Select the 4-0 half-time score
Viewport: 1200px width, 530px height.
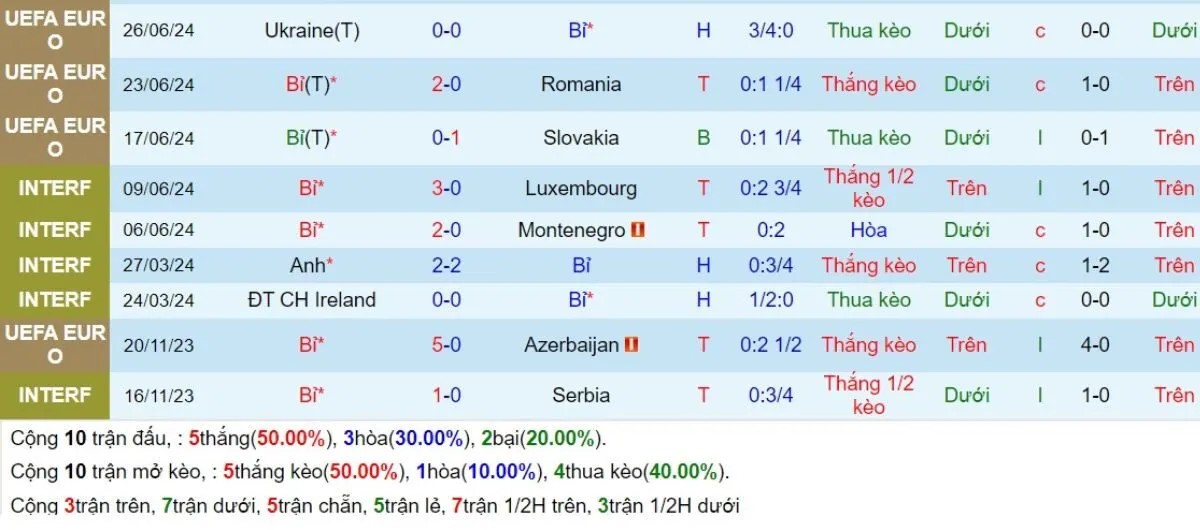(x=1095, y=345)
